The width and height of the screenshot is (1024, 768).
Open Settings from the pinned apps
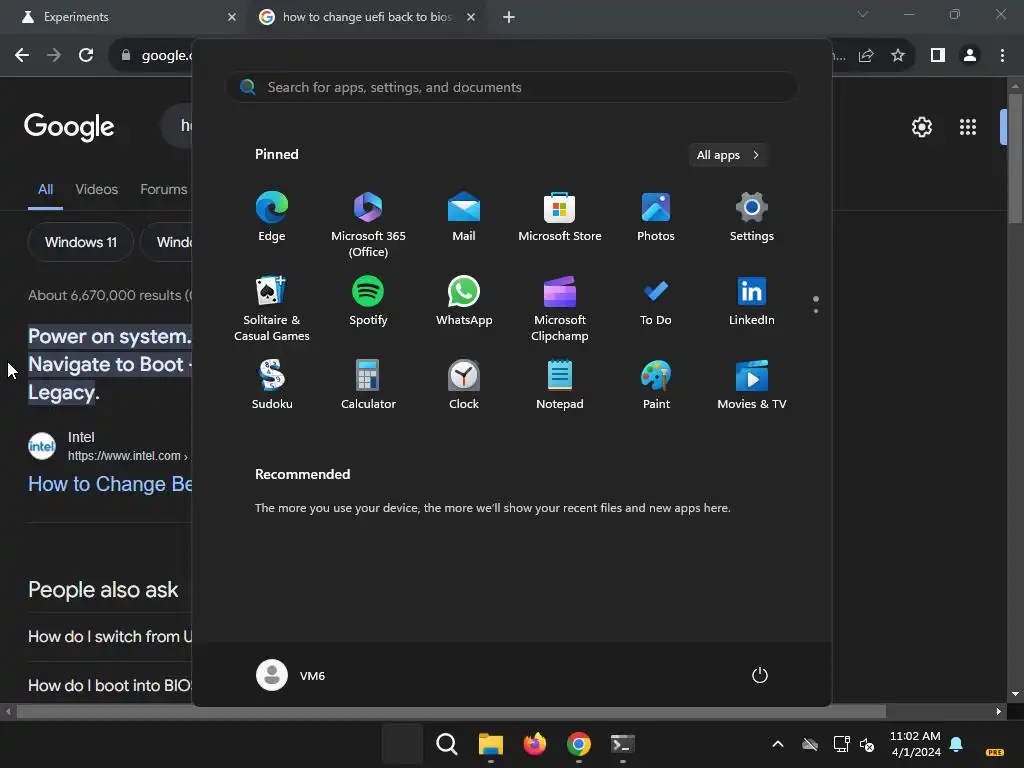752,217
